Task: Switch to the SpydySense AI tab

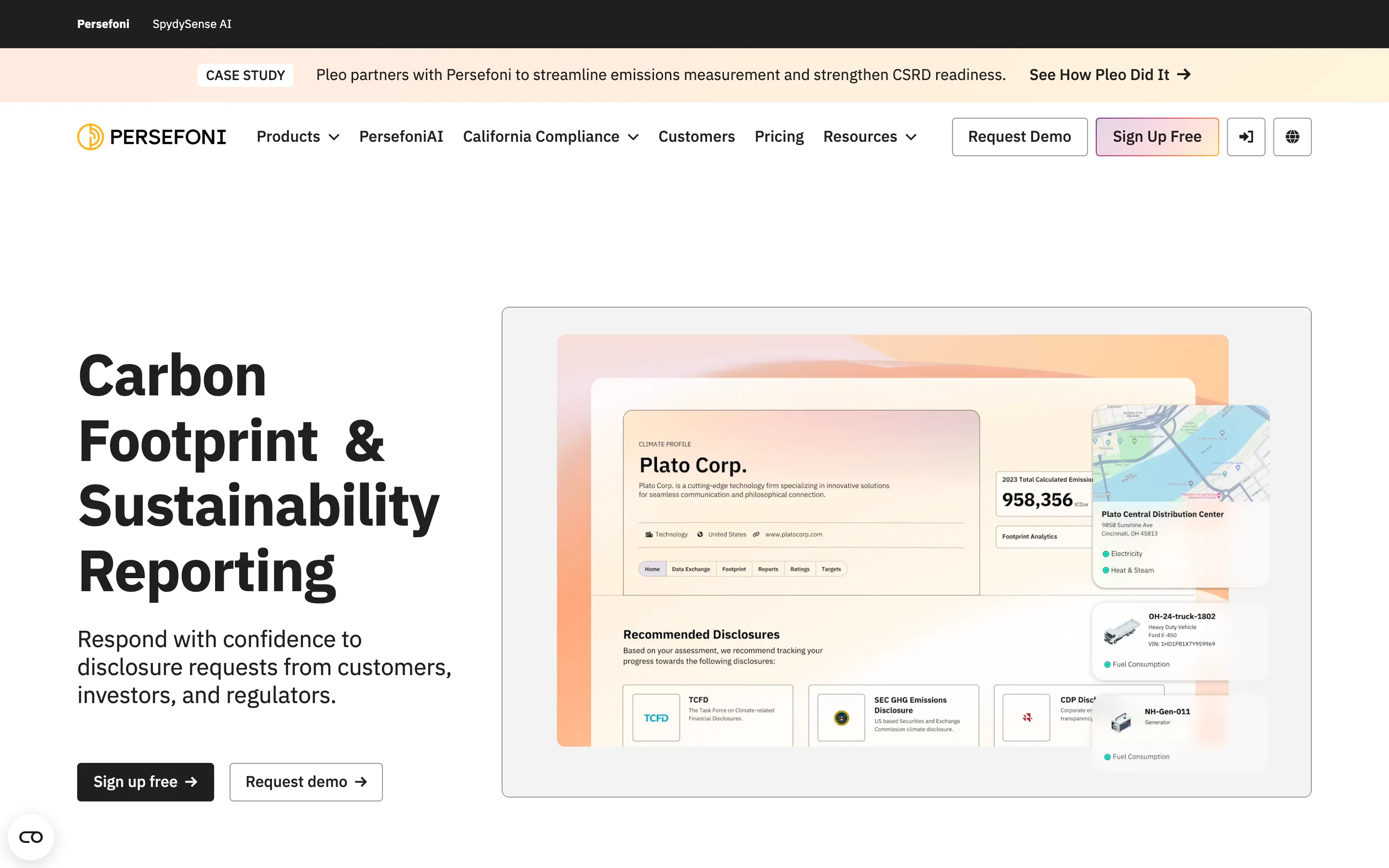Action: tap(191, 24)
